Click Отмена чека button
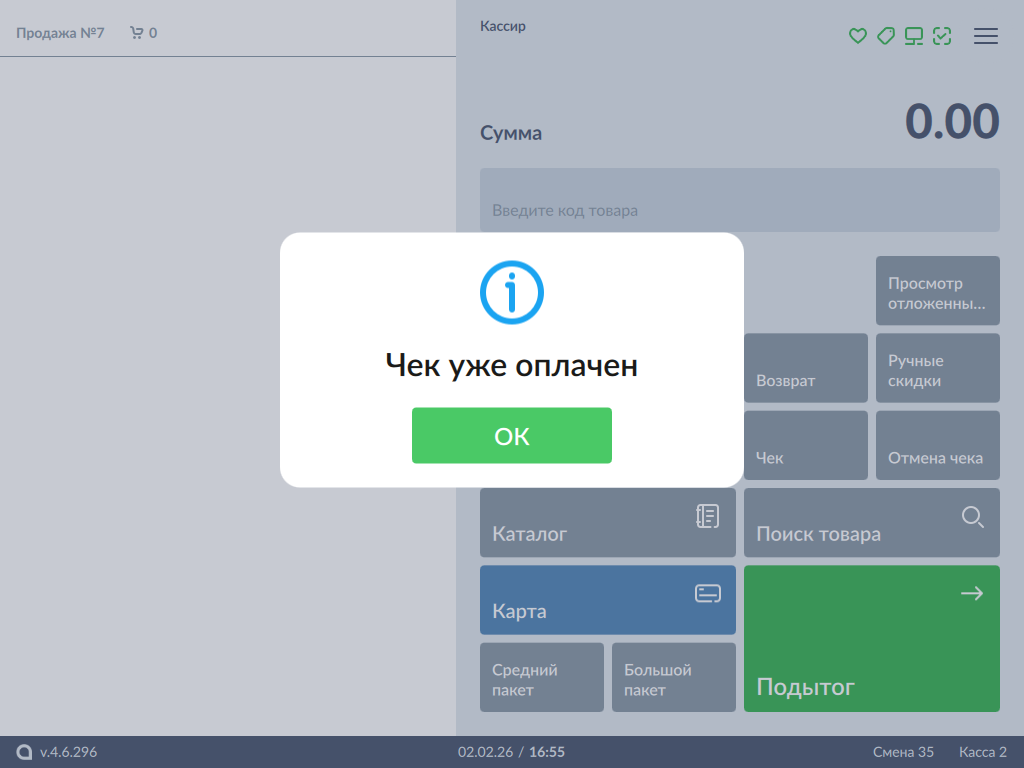The image size is (1024, 768). click(937, 446)
